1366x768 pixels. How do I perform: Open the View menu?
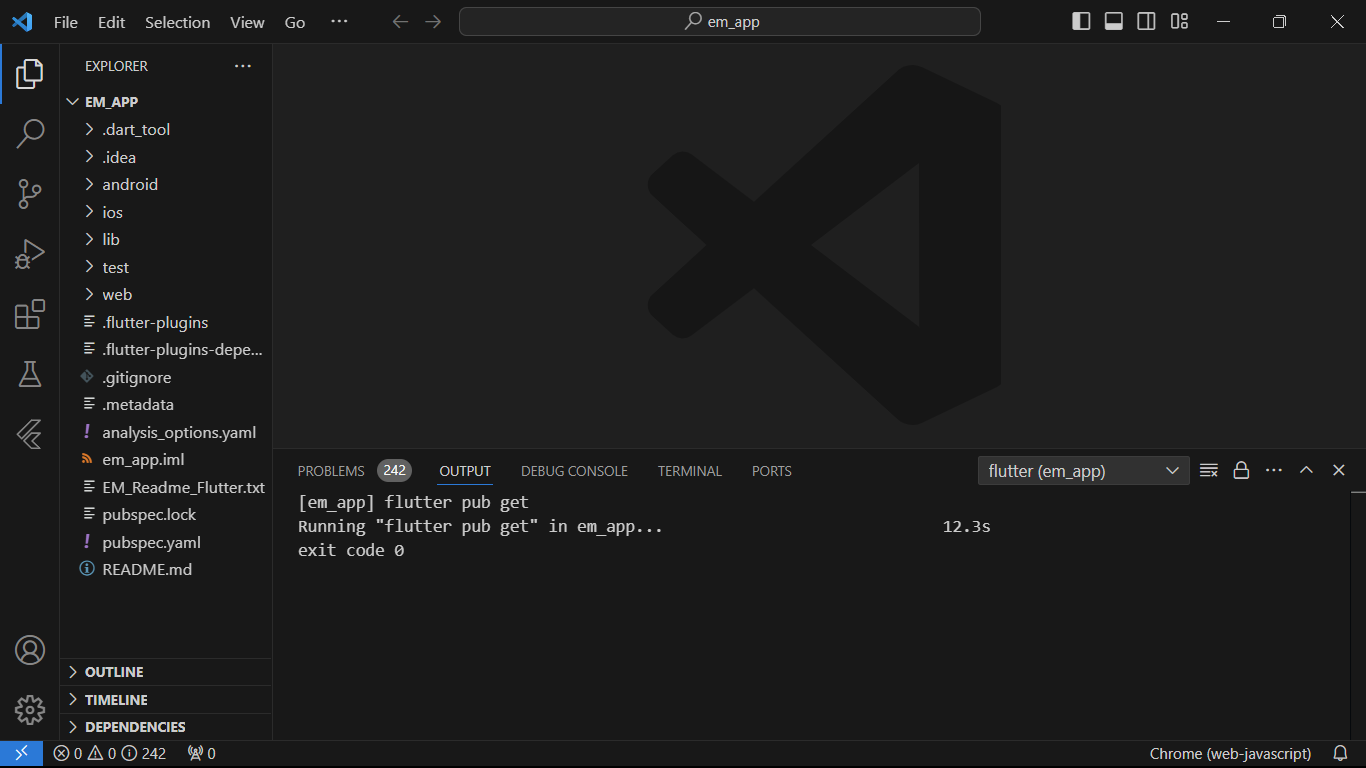pos(247,22)
